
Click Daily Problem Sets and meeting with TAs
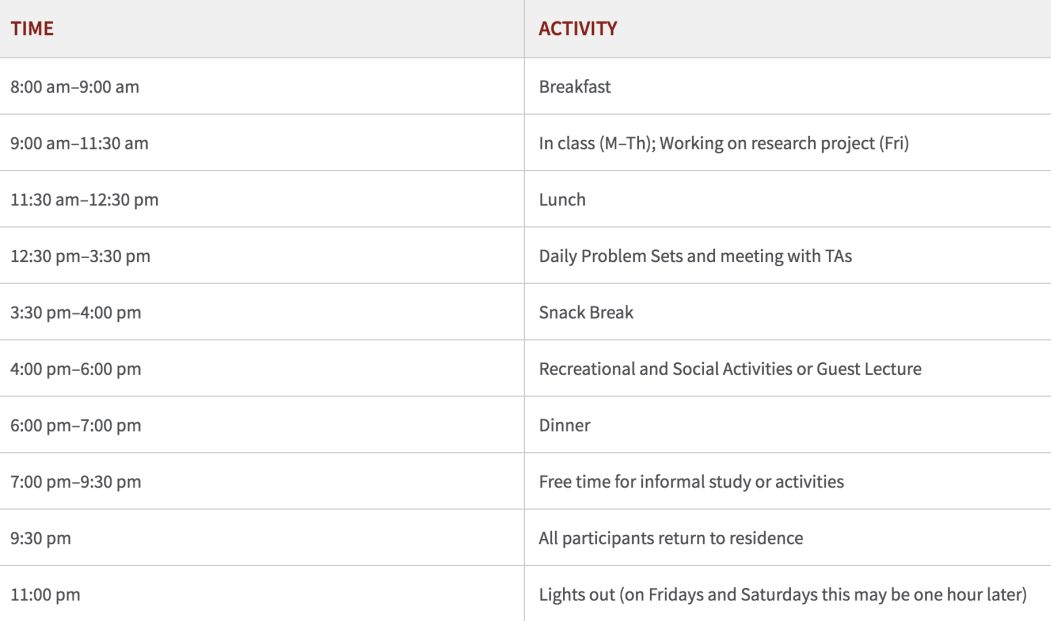(695, 256)
